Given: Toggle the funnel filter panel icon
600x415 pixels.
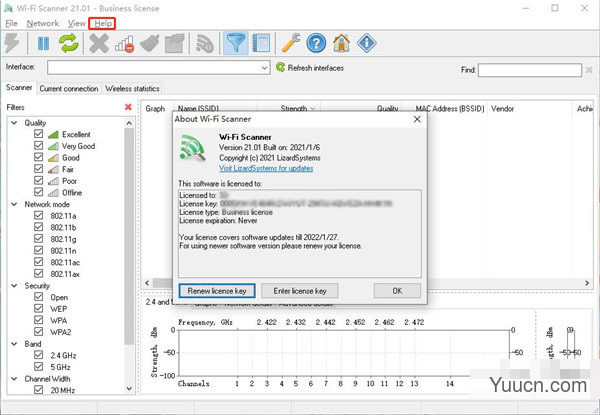Looking at the screenshot, I should (x=235, y=43).
